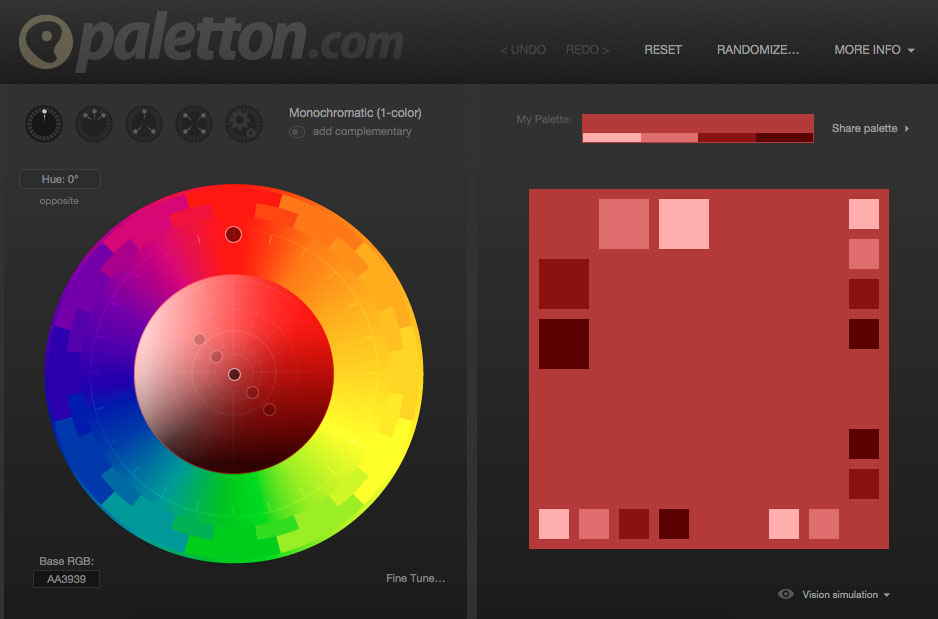Open the Fine Tune... link

tap(416, 578)
